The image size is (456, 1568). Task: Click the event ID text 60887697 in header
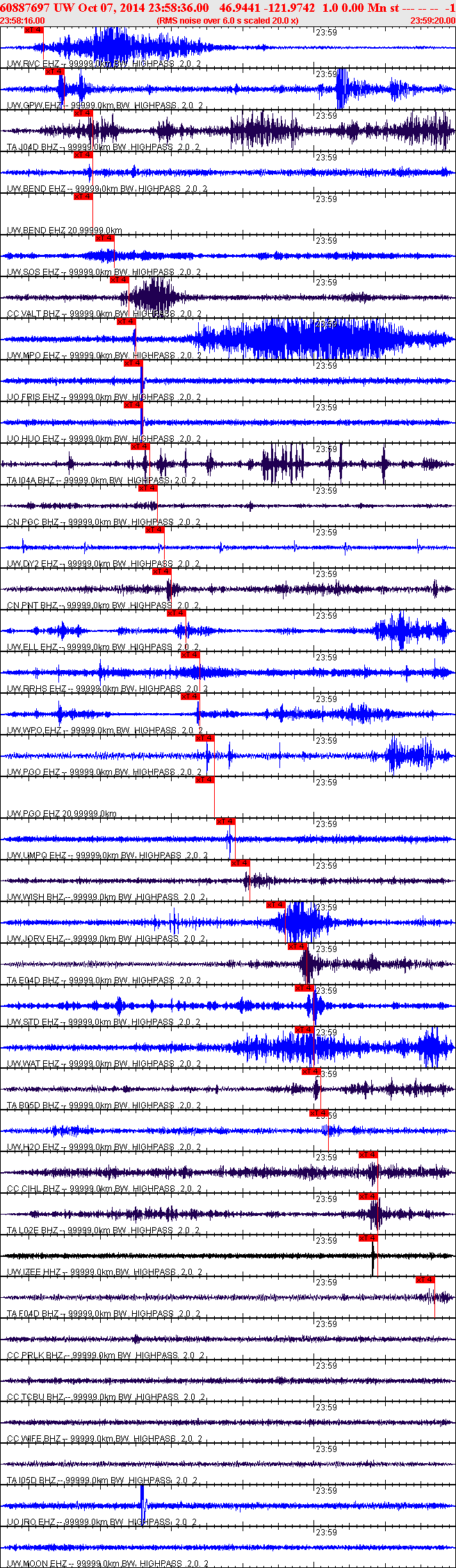pyautogui.click(x=24, y=8)
